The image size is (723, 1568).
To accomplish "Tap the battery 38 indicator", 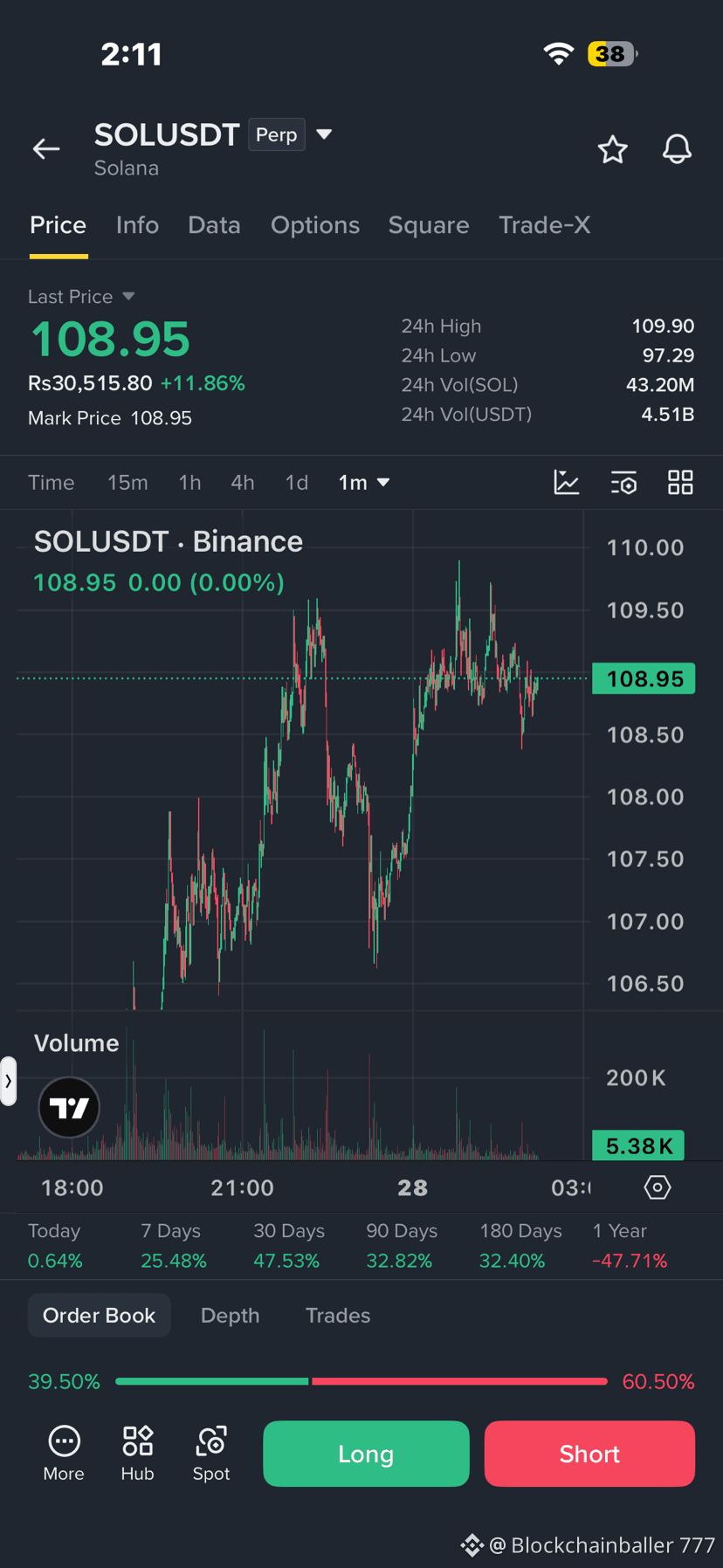I will (x=612, y=54).
